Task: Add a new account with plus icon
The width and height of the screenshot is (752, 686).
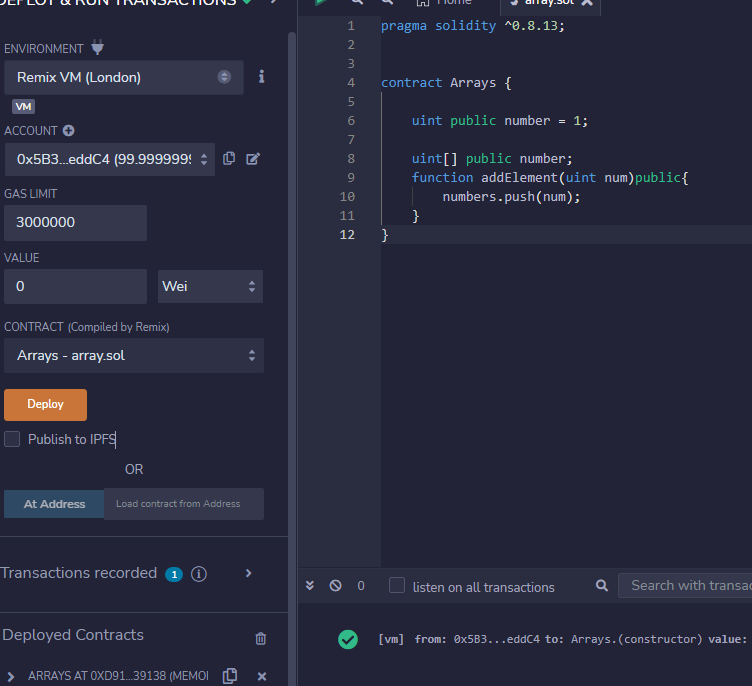Action: 69,130
